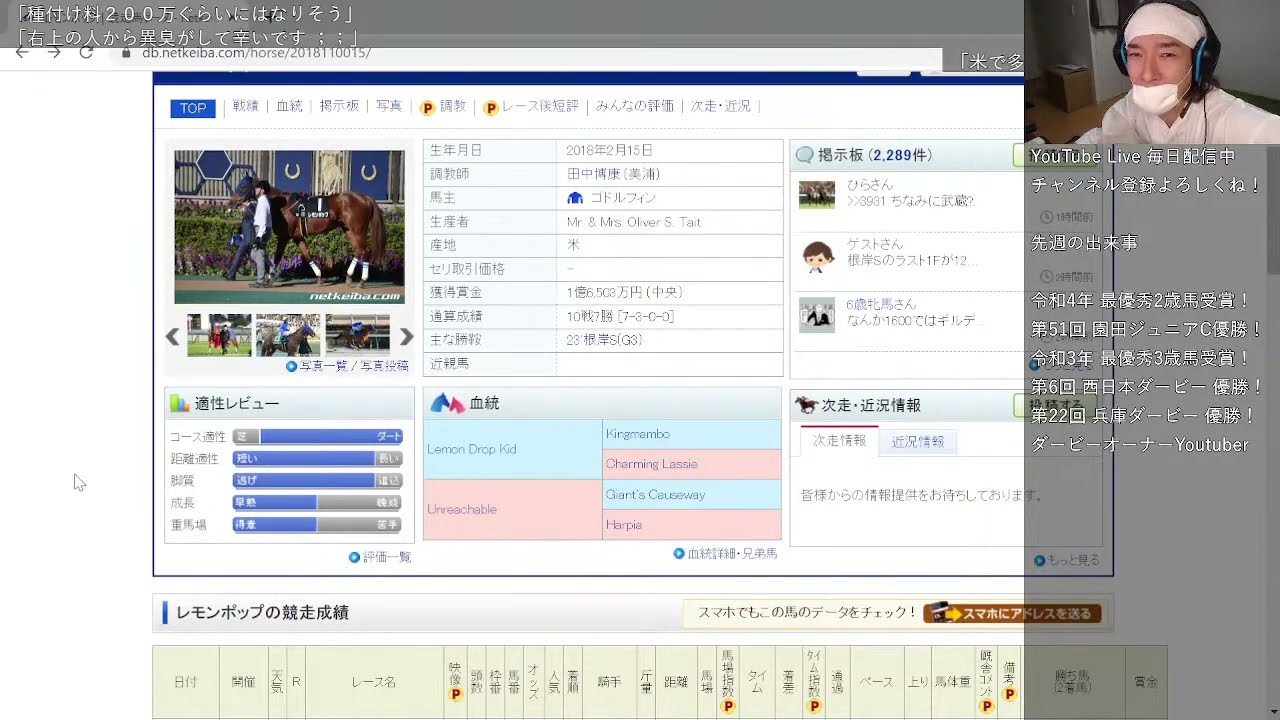Image resolution: width=1280 pixels, height=720 pixels.
Task: Show next photo with right arrow
Action: pos(406,336)
